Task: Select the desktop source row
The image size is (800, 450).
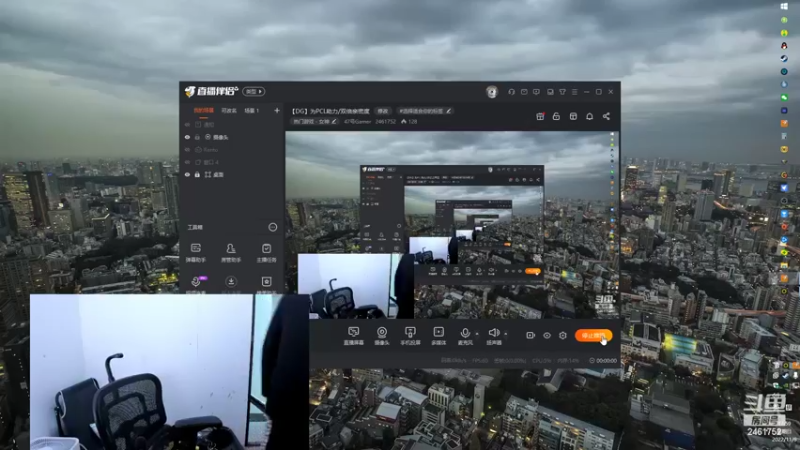Action: coord(232,174)
